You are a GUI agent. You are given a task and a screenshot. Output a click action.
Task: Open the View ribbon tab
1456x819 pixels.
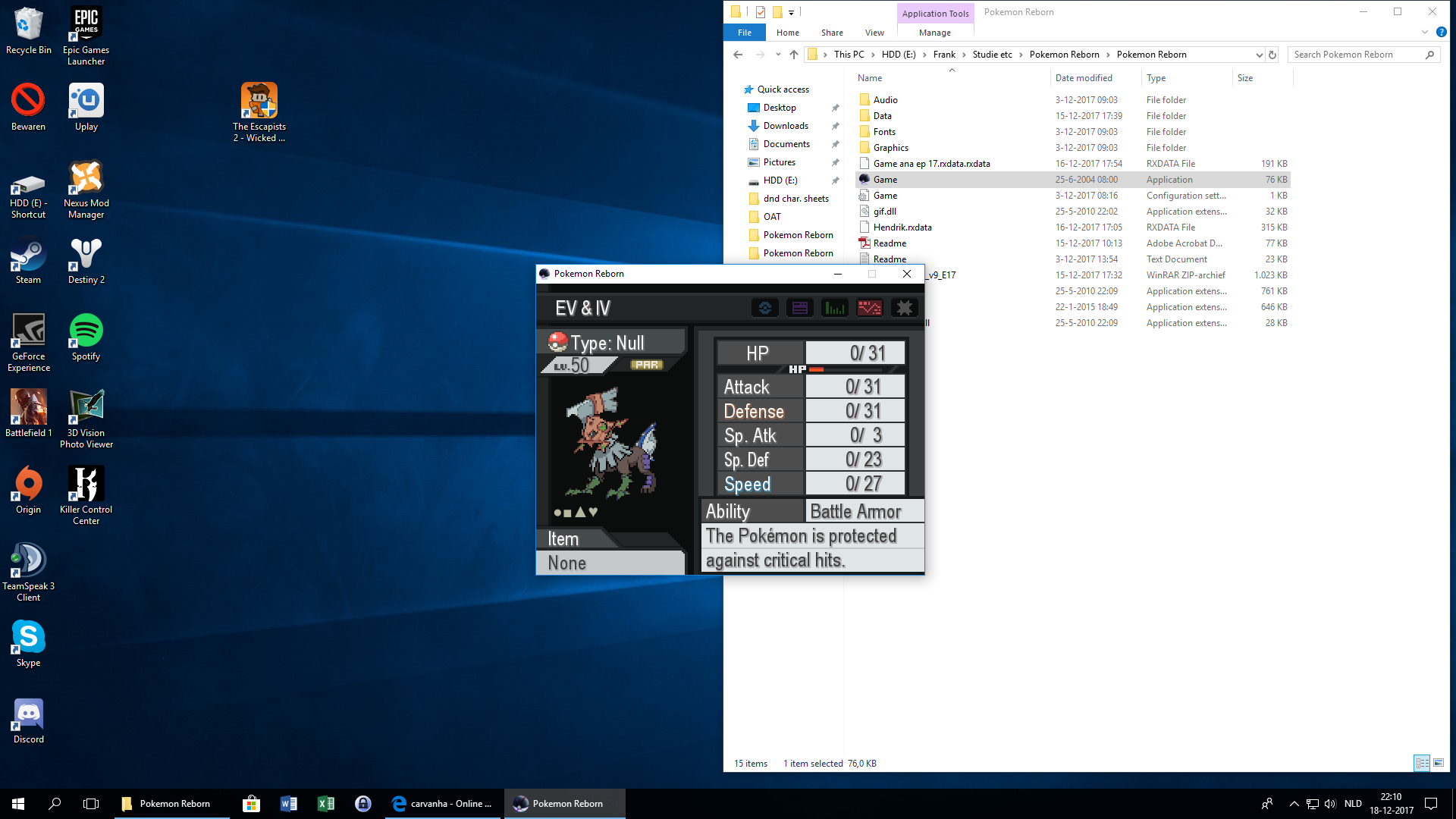click(874, 33)
